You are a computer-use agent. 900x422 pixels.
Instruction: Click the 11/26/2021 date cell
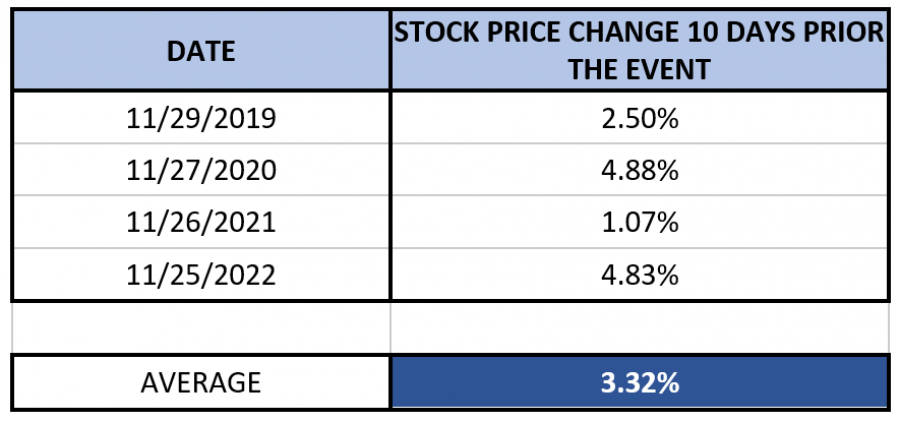201,222
